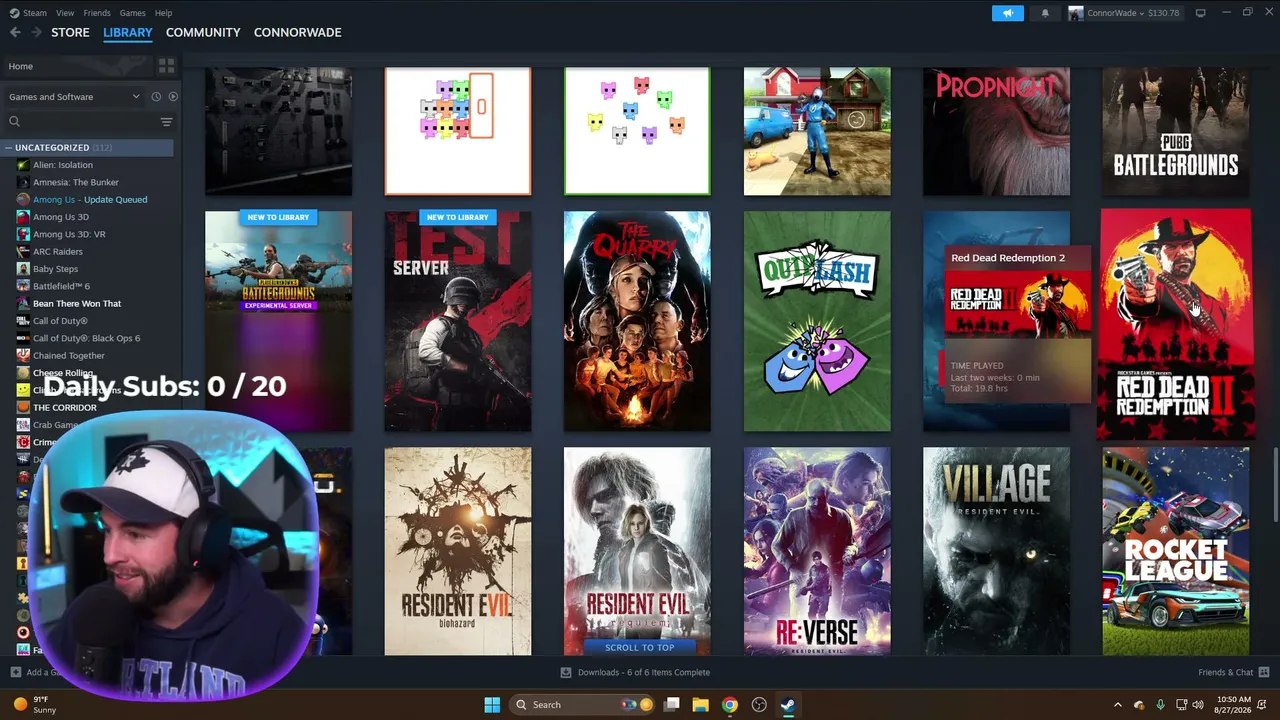The width and height of the screenshot is (1280, 720).
Task: Open the Friends menu
Action: point(97,13)
